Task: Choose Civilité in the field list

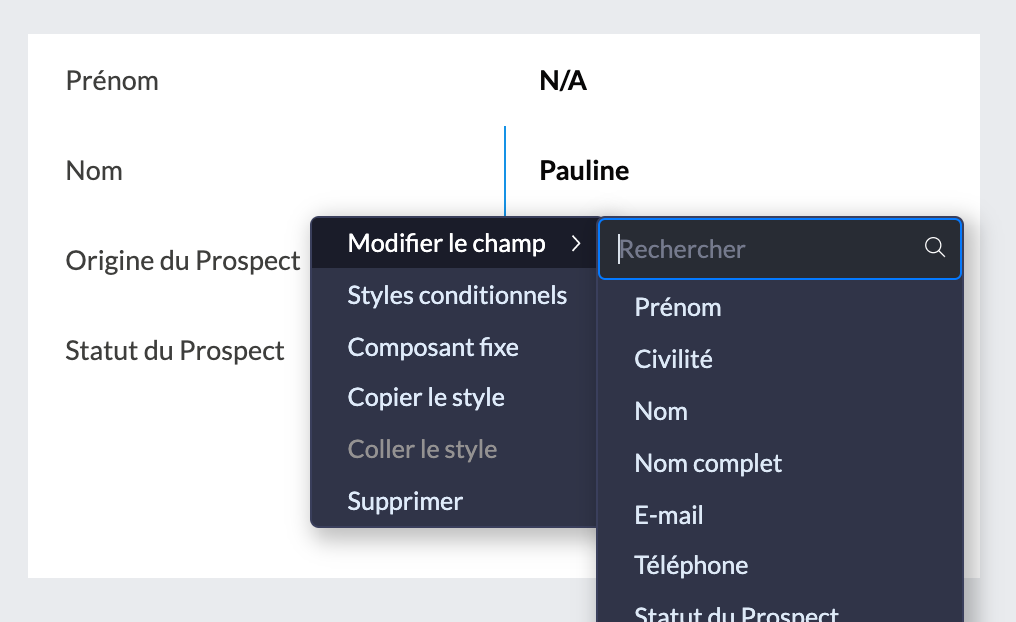Action: 674,360
